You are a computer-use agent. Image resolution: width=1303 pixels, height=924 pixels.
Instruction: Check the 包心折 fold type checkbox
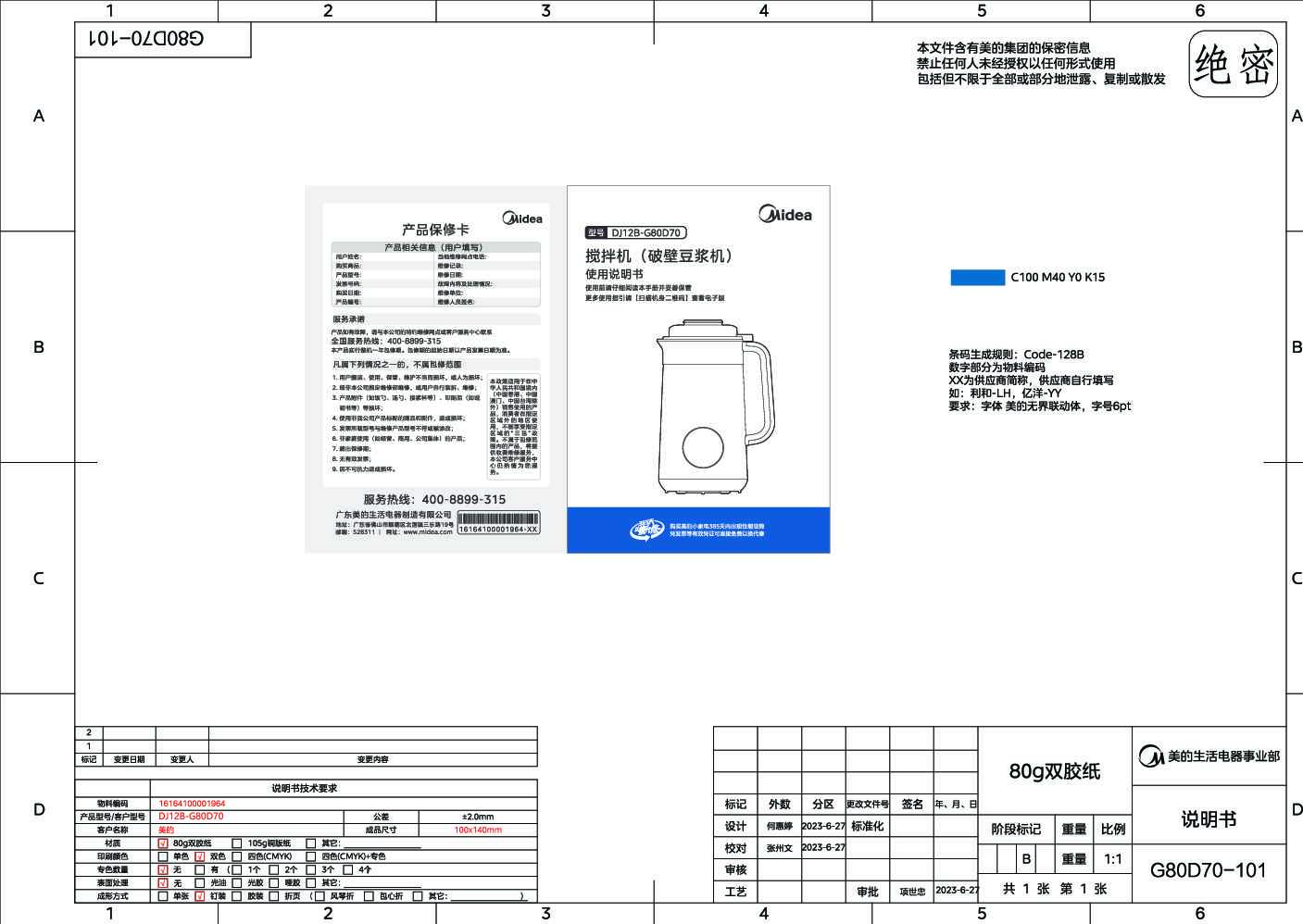point(369,896)
